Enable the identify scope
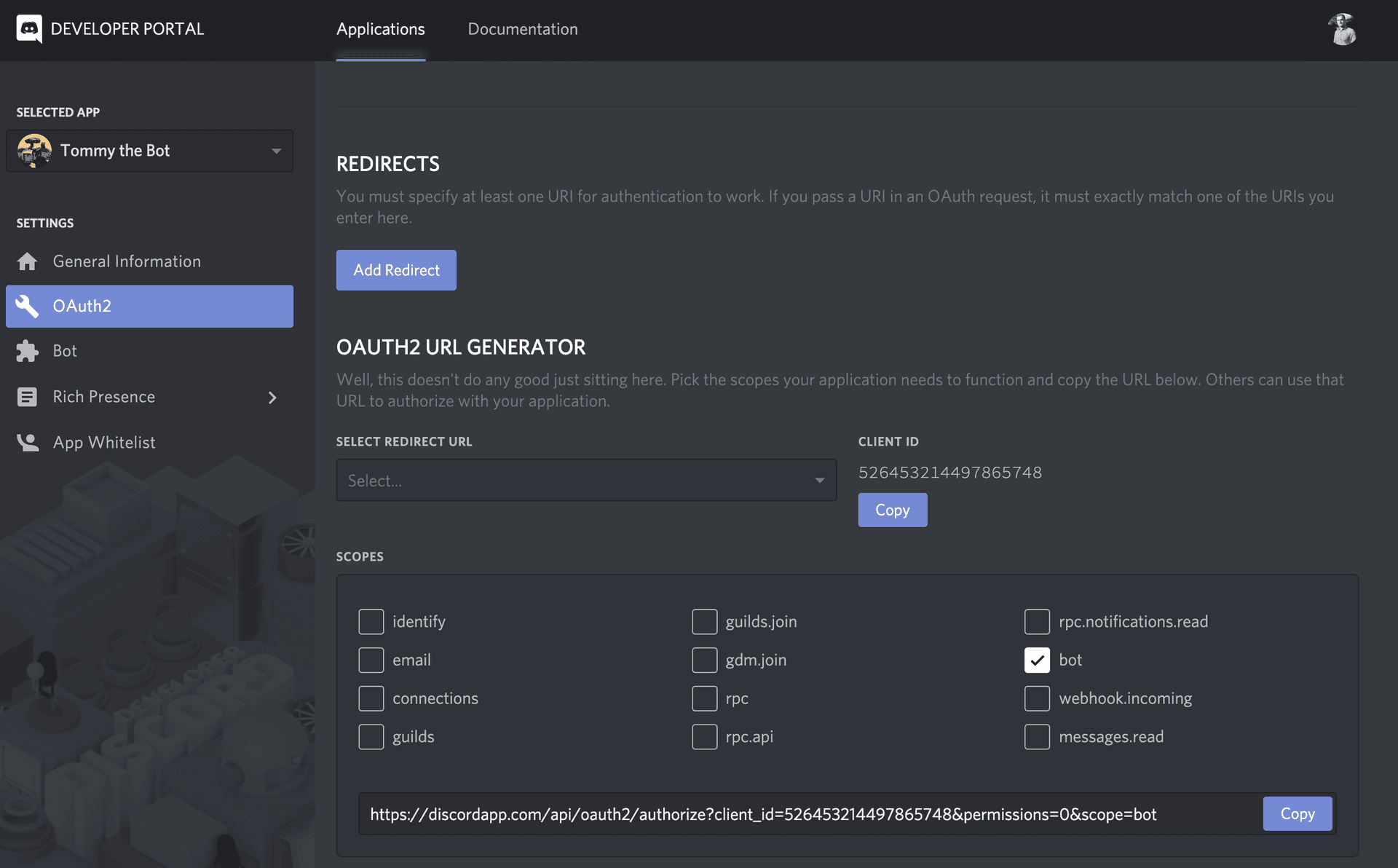1398x868 pixels. (x=371, y=621)
